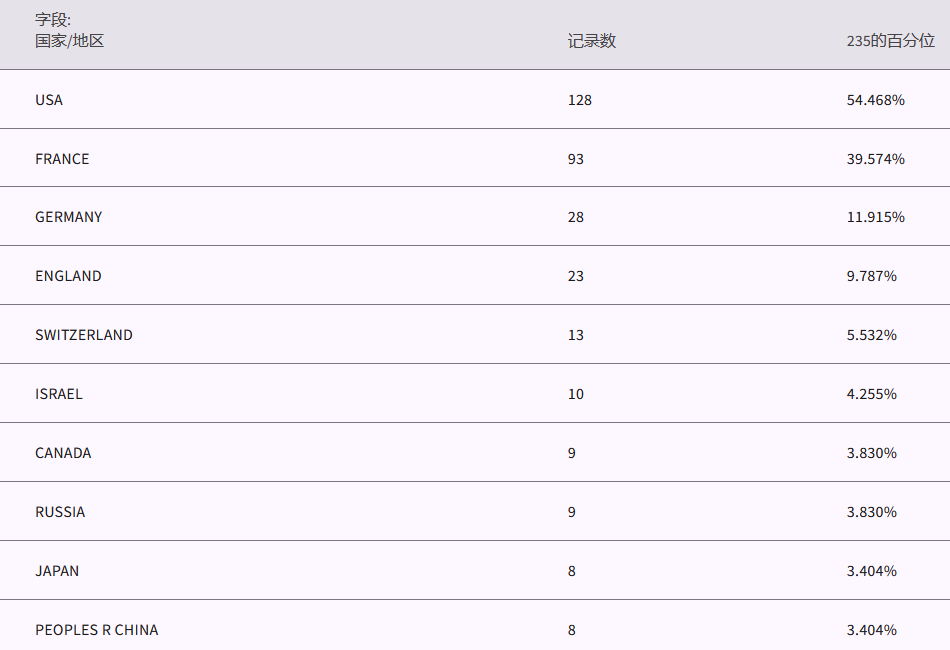This screenshot has width=950, height=650.
Task: Select the USA country entry
Action: (49, 100)
